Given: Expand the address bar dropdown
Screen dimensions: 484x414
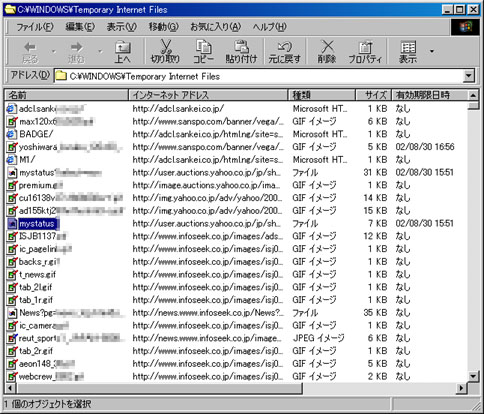Looking at the screenshot, I should click(x=469, y=76).
